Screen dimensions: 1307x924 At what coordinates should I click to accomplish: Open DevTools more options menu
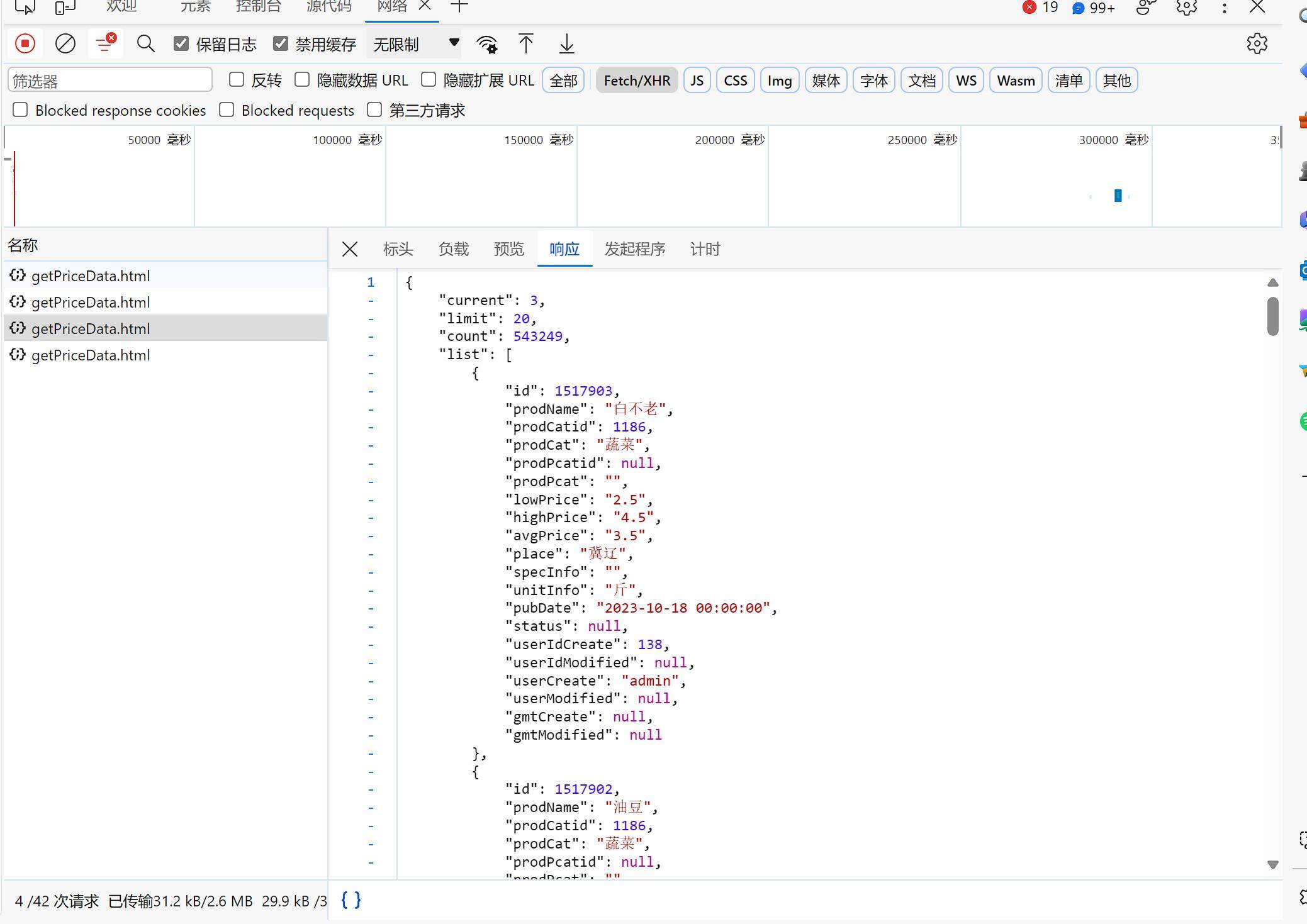[1224, 8]
